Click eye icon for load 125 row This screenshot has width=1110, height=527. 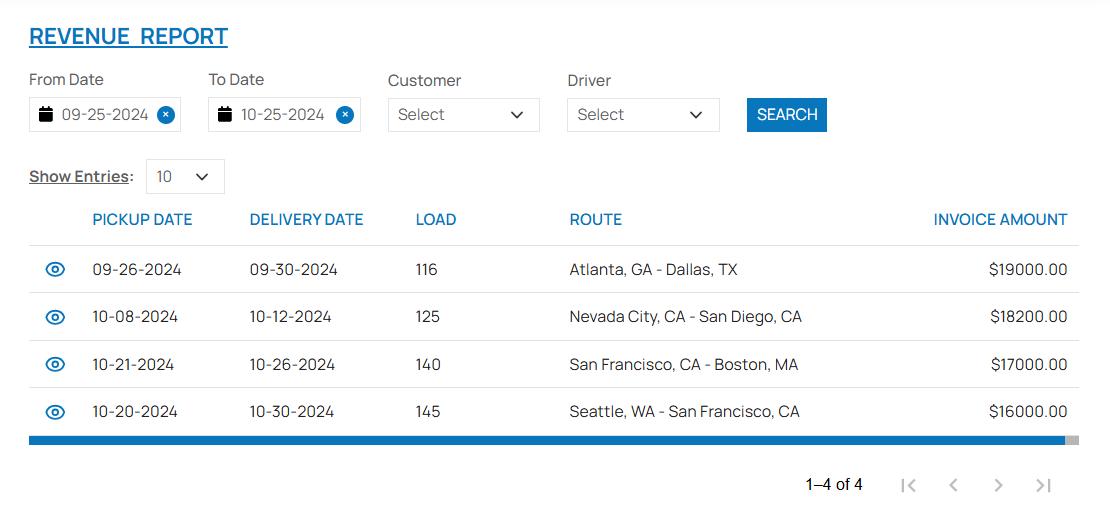55,317
